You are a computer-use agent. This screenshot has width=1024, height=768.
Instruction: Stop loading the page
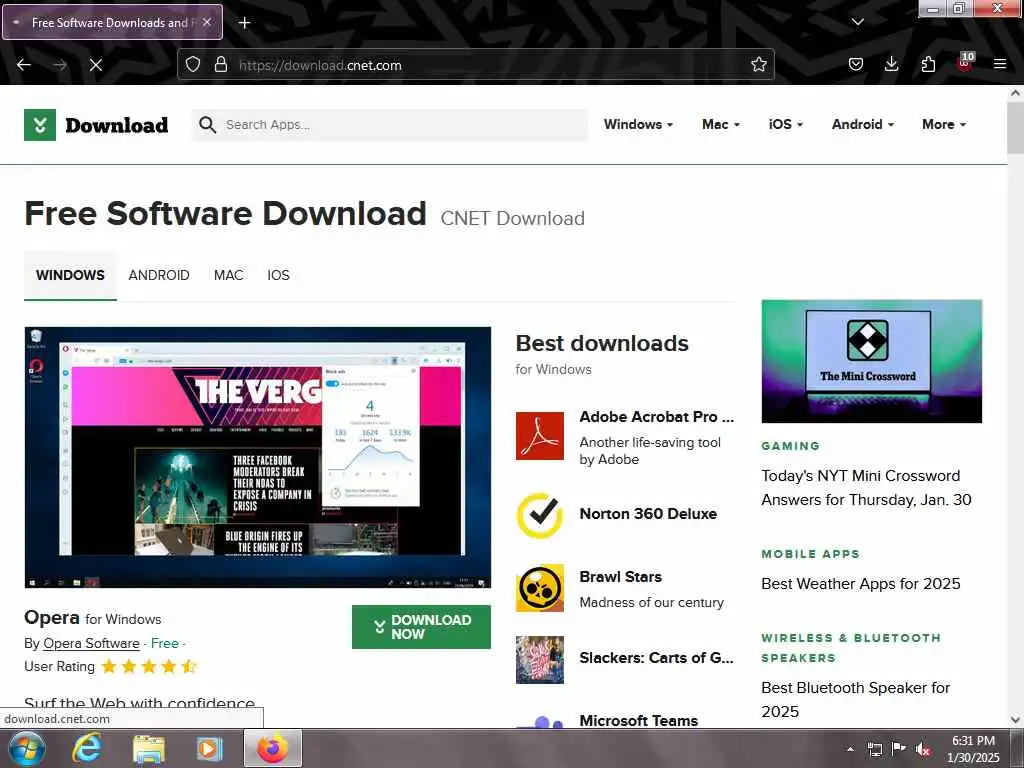click(x=95, y=65)
